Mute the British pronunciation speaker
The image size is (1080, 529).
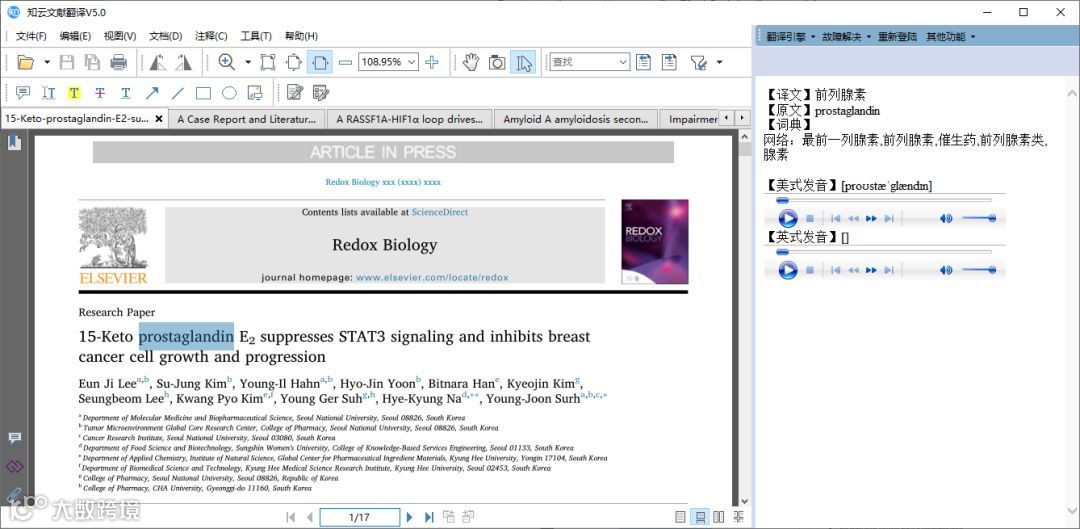pos(946,270)
